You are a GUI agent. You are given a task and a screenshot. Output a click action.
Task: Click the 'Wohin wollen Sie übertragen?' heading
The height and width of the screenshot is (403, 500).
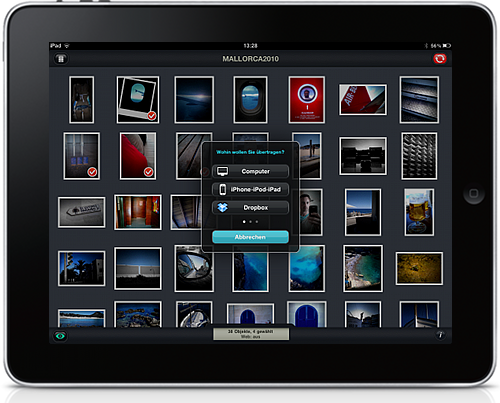pos(250,152)
